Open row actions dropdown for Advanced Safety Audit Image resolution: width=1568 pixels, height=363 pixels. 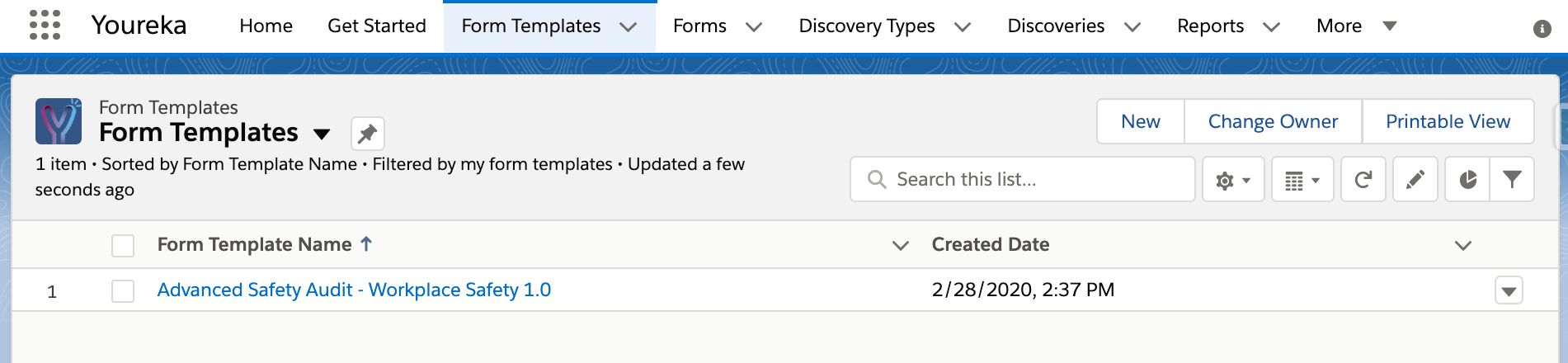tap(1509, 290)
